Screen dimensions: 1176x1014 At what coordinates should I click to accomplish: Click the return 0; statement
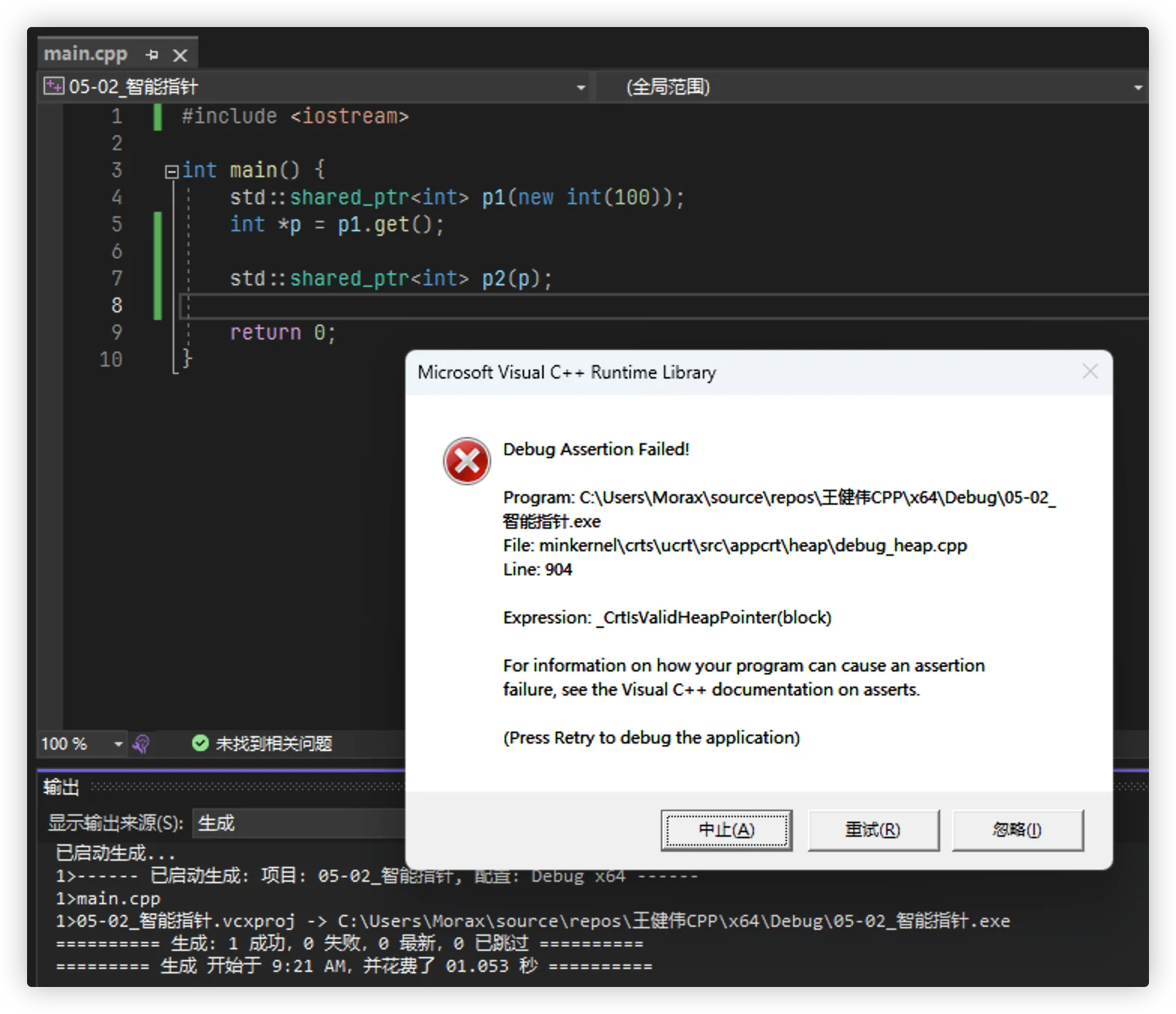283,333
